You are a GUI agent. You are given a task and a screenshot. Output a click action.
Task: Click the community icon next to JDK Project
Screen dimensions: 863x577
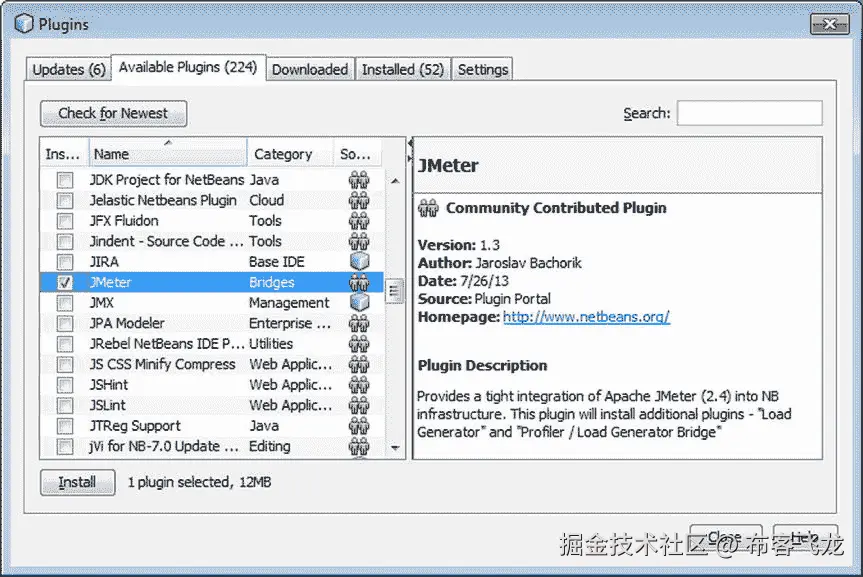click(x=359, y=180)
